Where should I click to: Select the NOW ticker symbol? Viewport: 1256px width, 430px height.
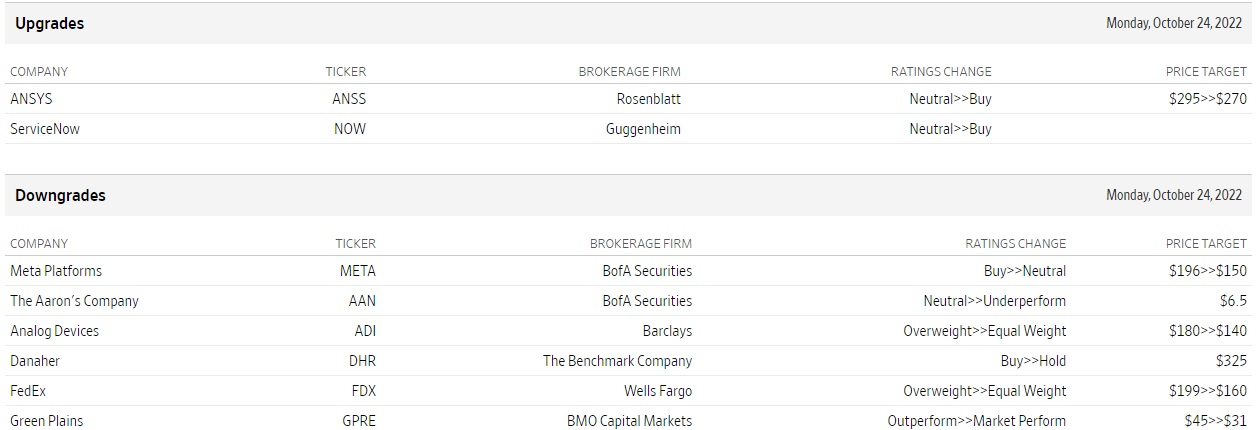(x=350, y=129)
